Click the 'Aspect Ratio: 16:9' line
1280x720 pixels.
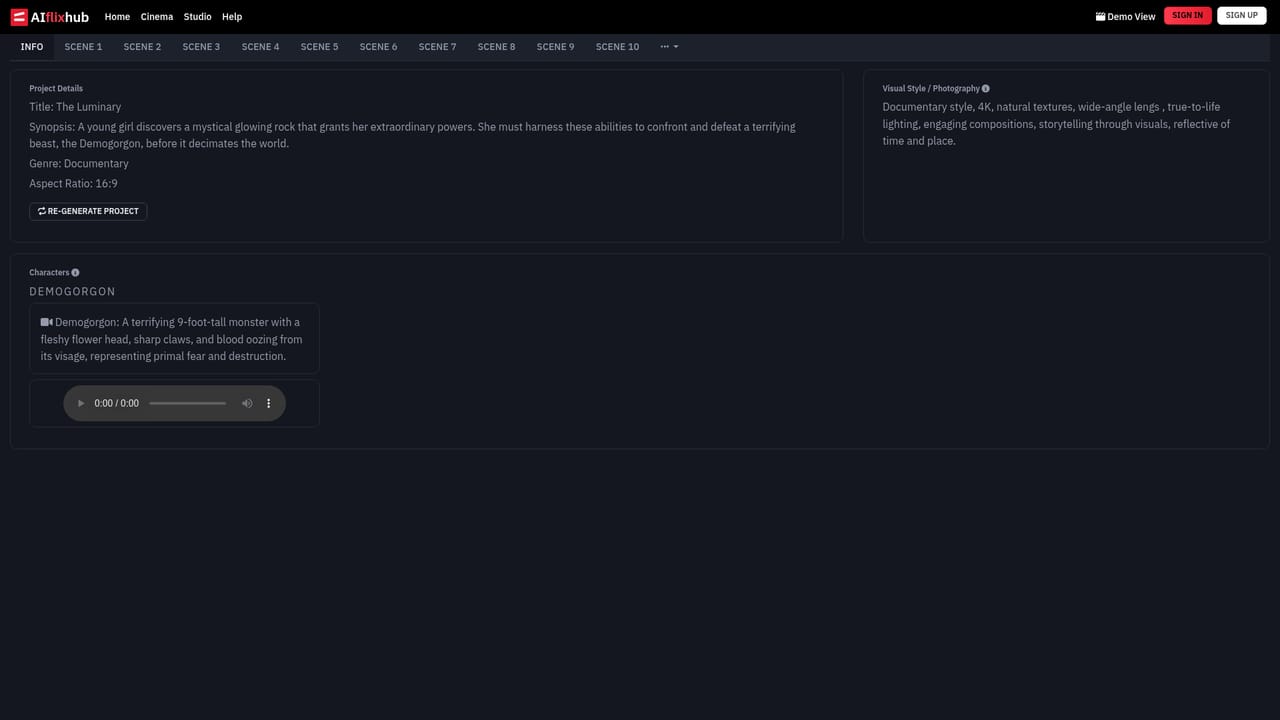coord(73,184)
